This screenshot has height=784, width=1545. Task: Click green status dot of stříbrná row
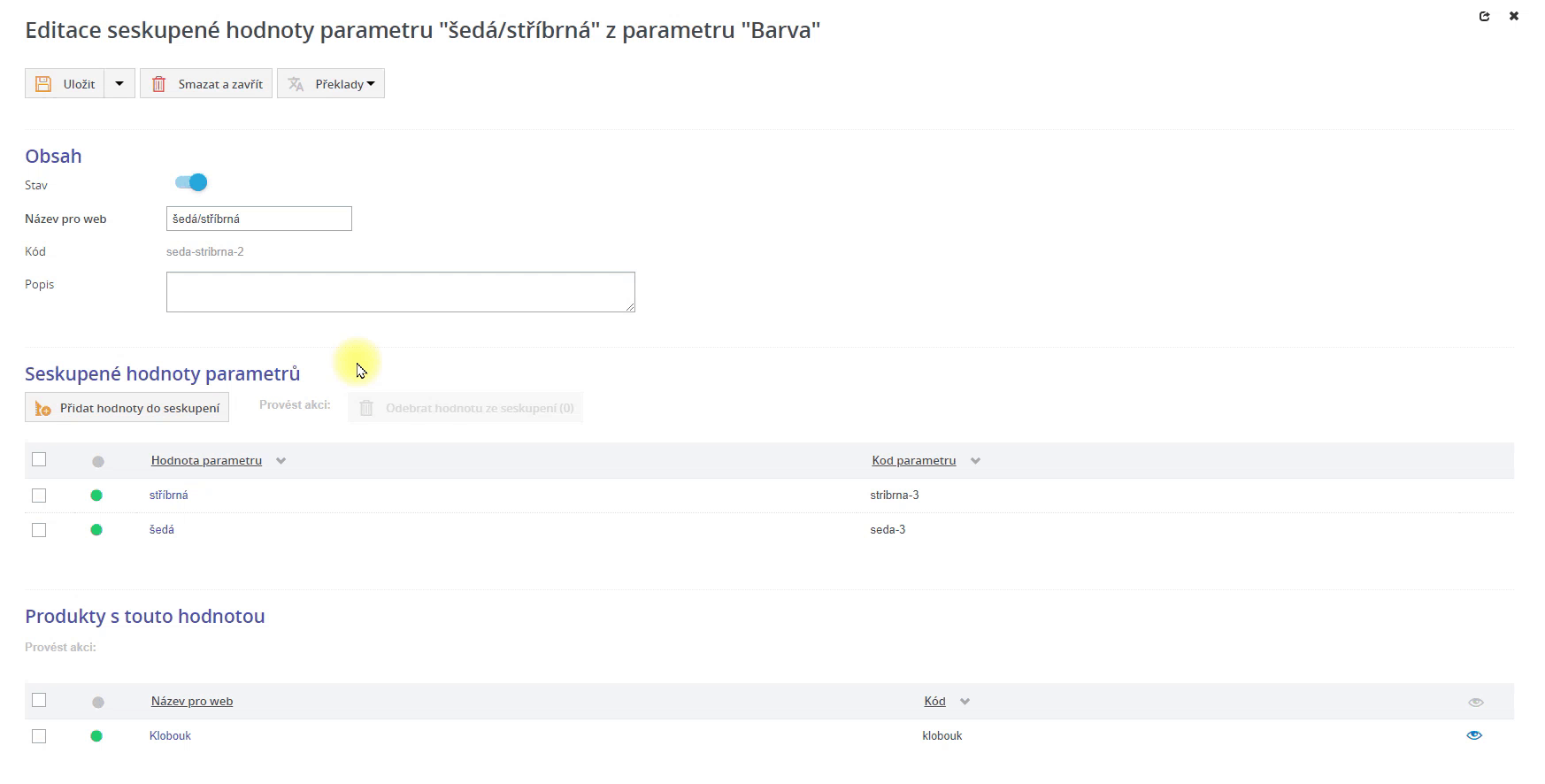tap(96, 496)
